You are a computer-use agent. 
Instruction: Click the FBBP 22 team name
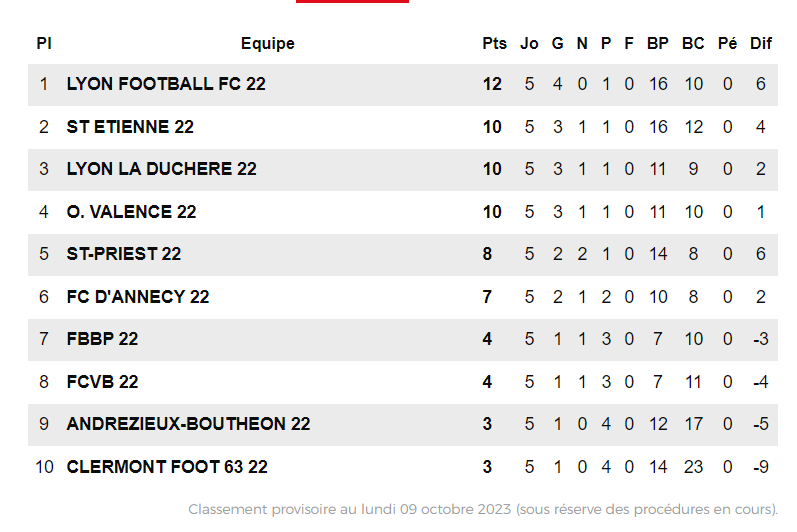(102, 339)
